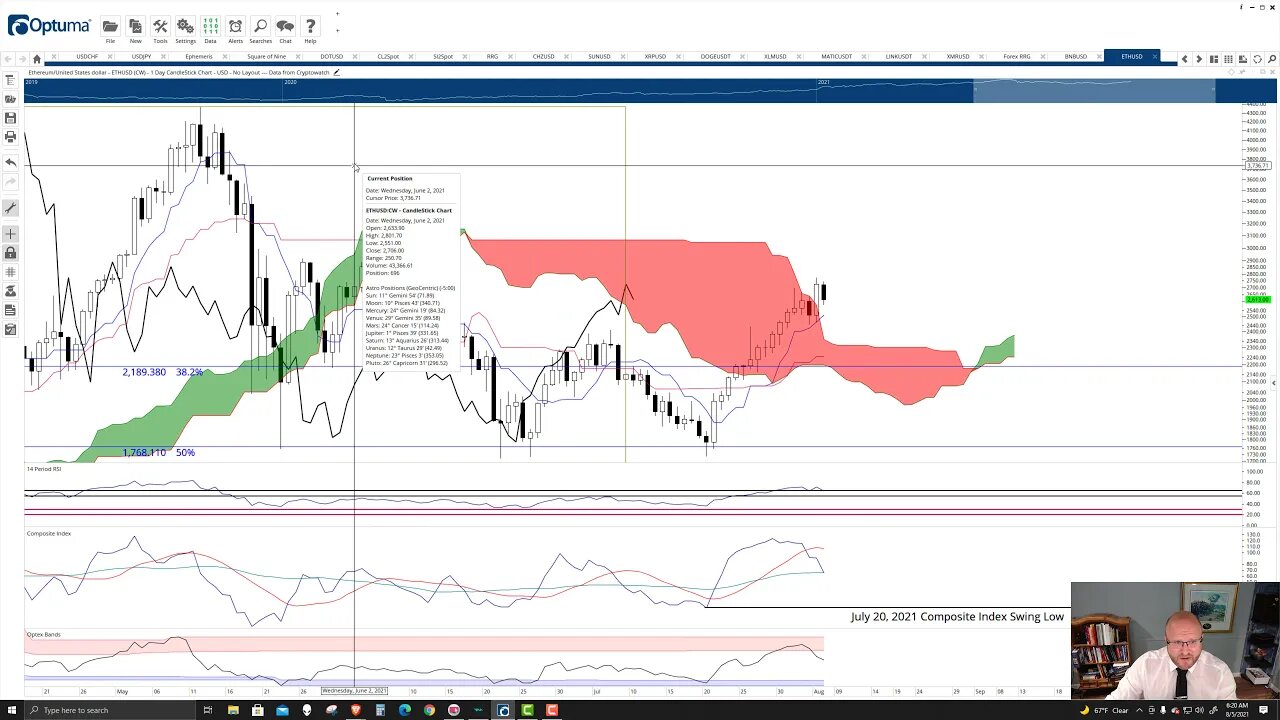Open the Searches magnifier icon
Viewport: 1280px width, 720px height.
point(260,26)
